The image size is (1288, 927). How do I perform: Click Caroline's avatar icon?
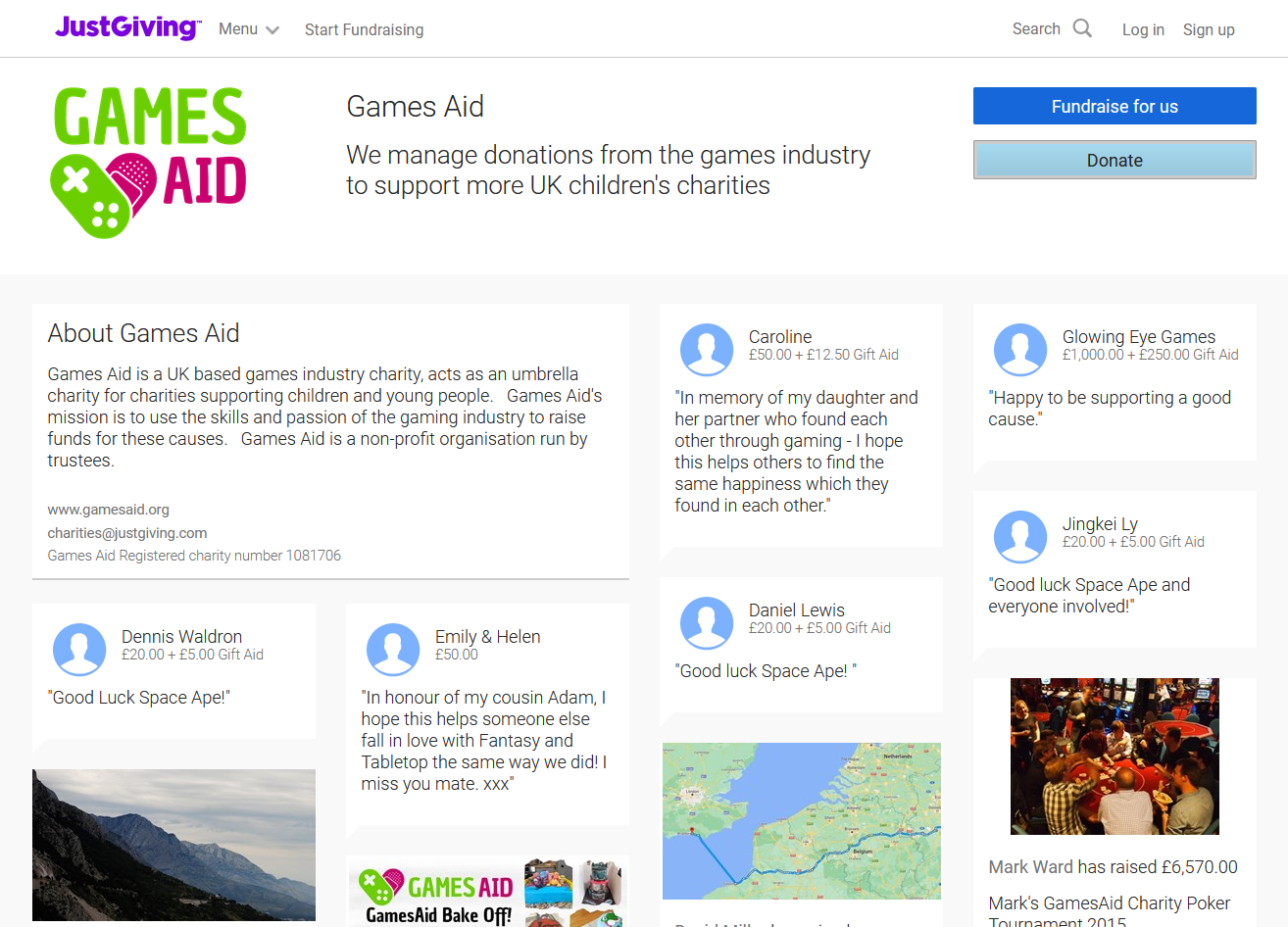[x=707, y=350]
